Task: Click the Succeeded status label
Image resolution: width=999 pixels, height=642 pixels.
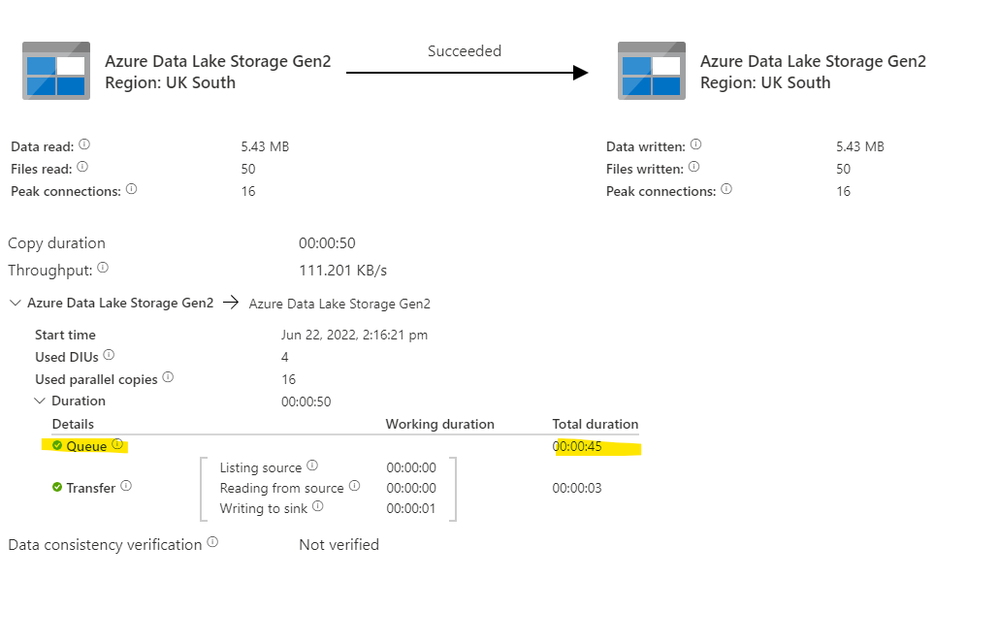Action: tap(464, 51)
